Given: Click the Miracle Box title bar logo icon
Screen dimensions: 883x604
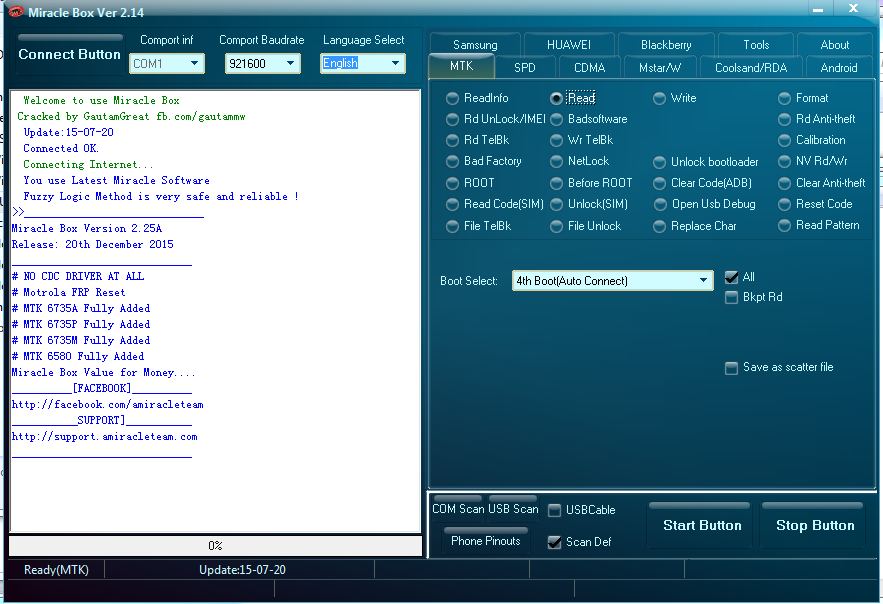Looking at the screenshot, I should coord(15,11).
